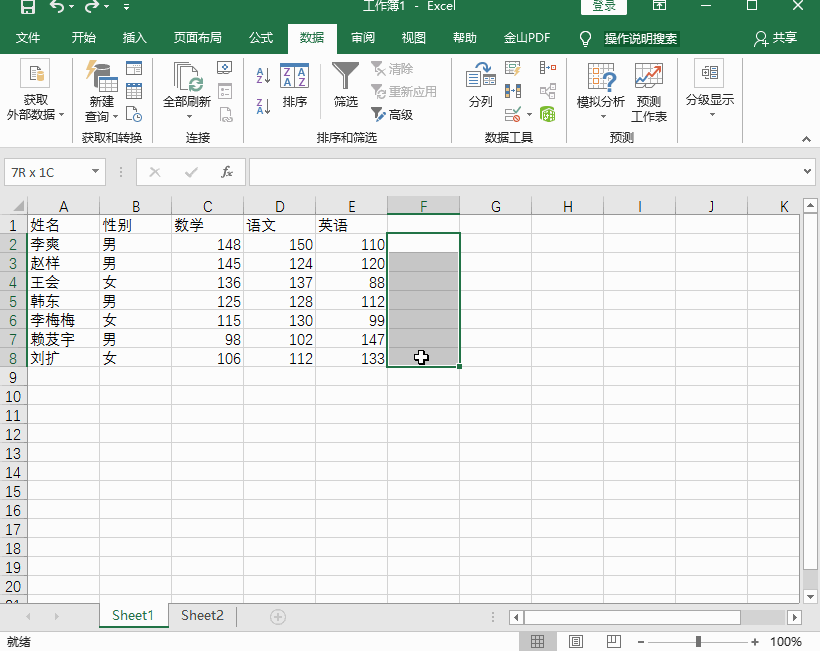
Task: Click the Share (共享) button
Action: coord(776,38)
